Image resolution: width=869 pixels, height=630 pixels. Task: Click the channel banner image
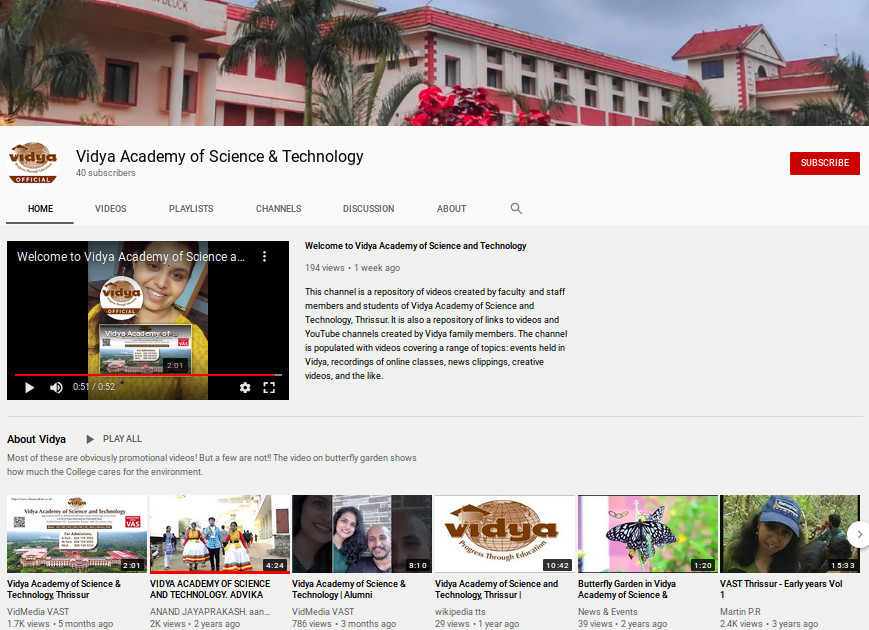point(434,63)
